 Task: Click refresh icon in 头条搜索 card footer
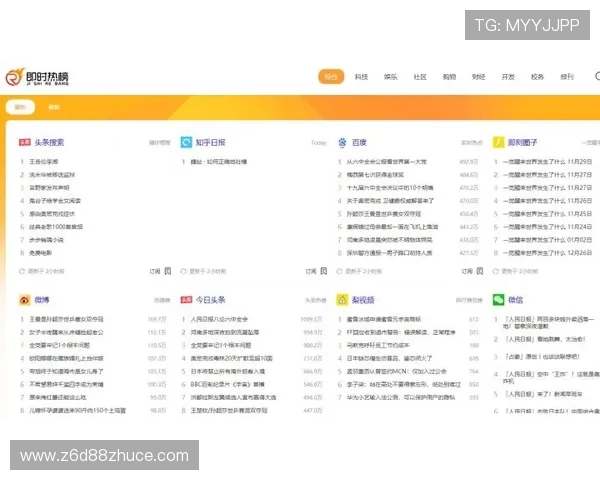coord(22,271)
